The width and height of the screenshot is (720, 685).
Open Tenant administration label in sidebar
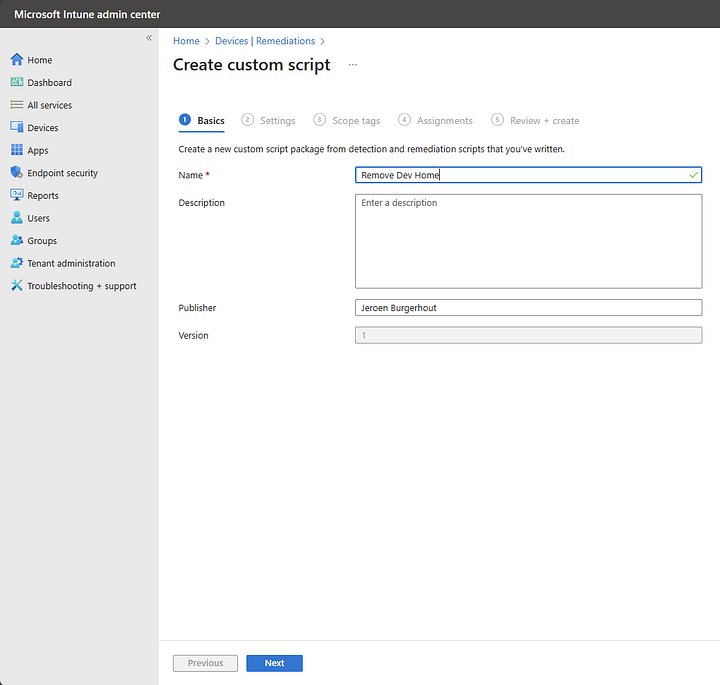(x=71, y=264)
